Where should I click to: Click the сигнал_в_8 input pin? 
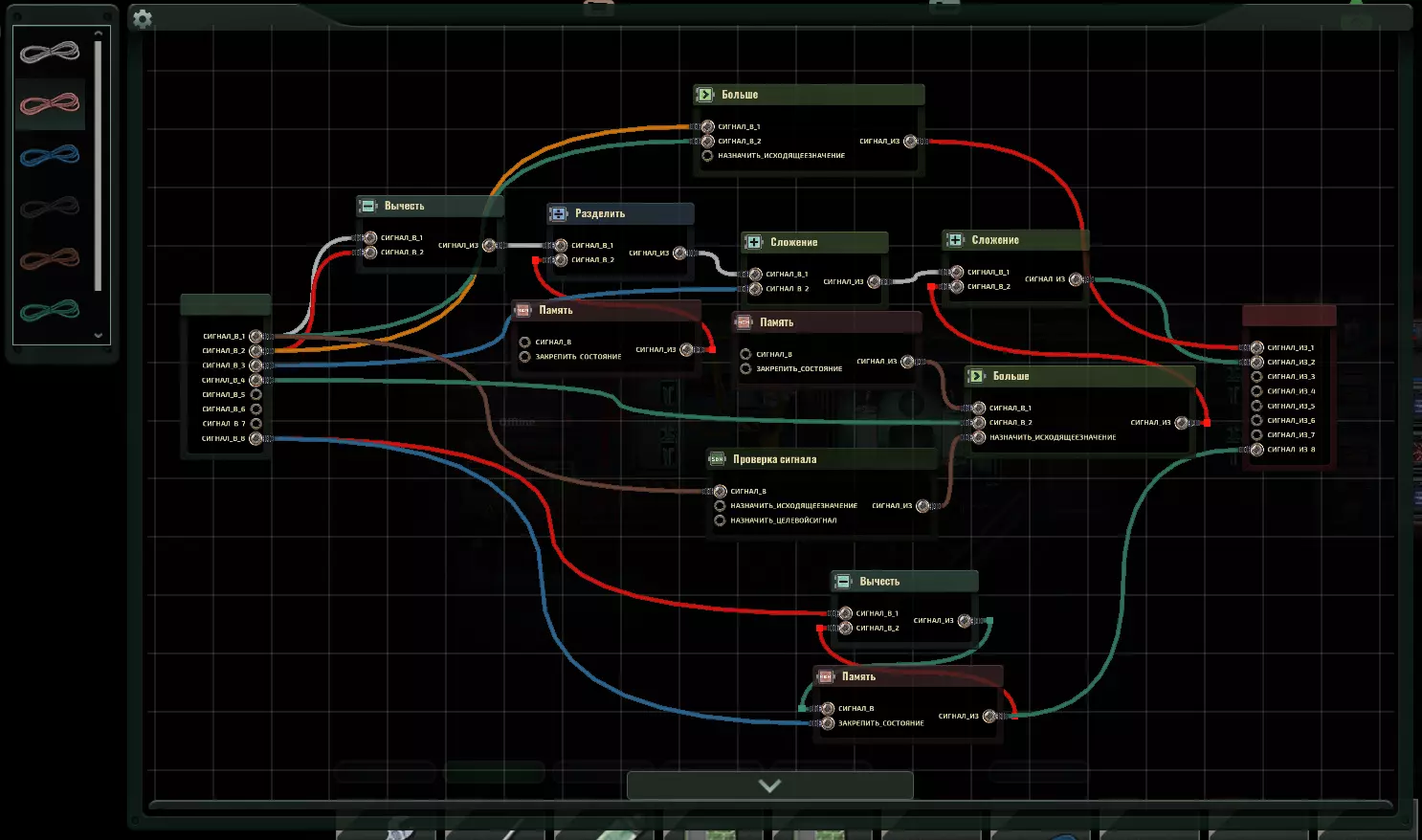(x=256, y=438)
